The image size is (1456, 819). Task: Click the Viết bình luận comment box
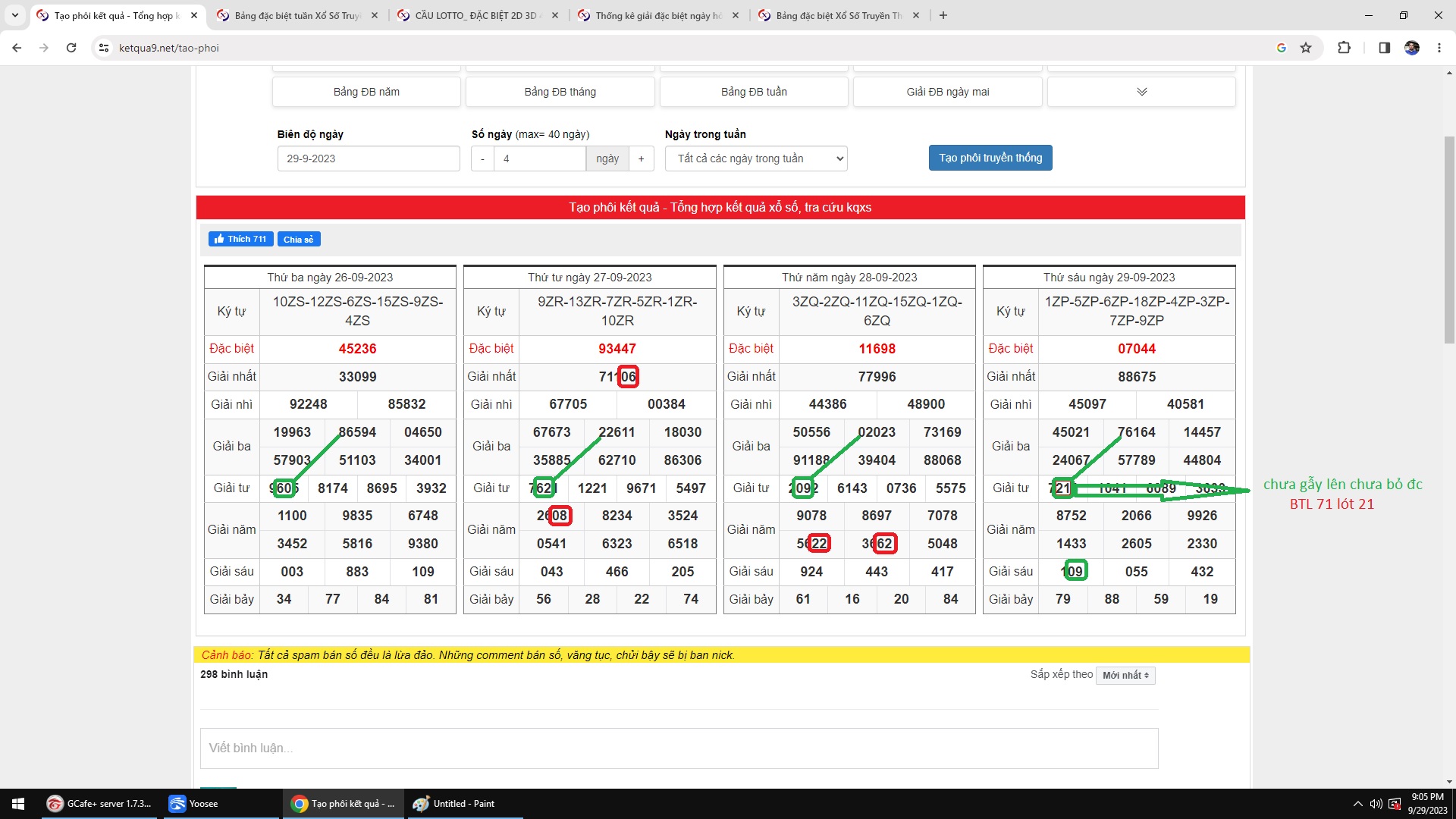click(x=679, y=748)
